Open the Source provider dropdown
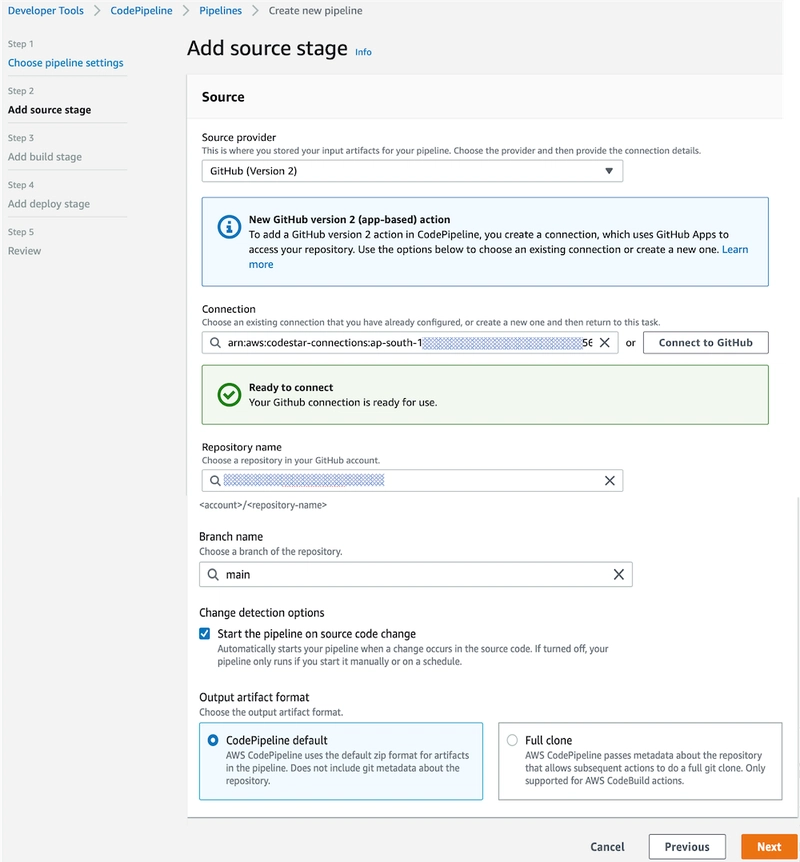The height and width of the screenshot is (862, 800). [411, 171]
